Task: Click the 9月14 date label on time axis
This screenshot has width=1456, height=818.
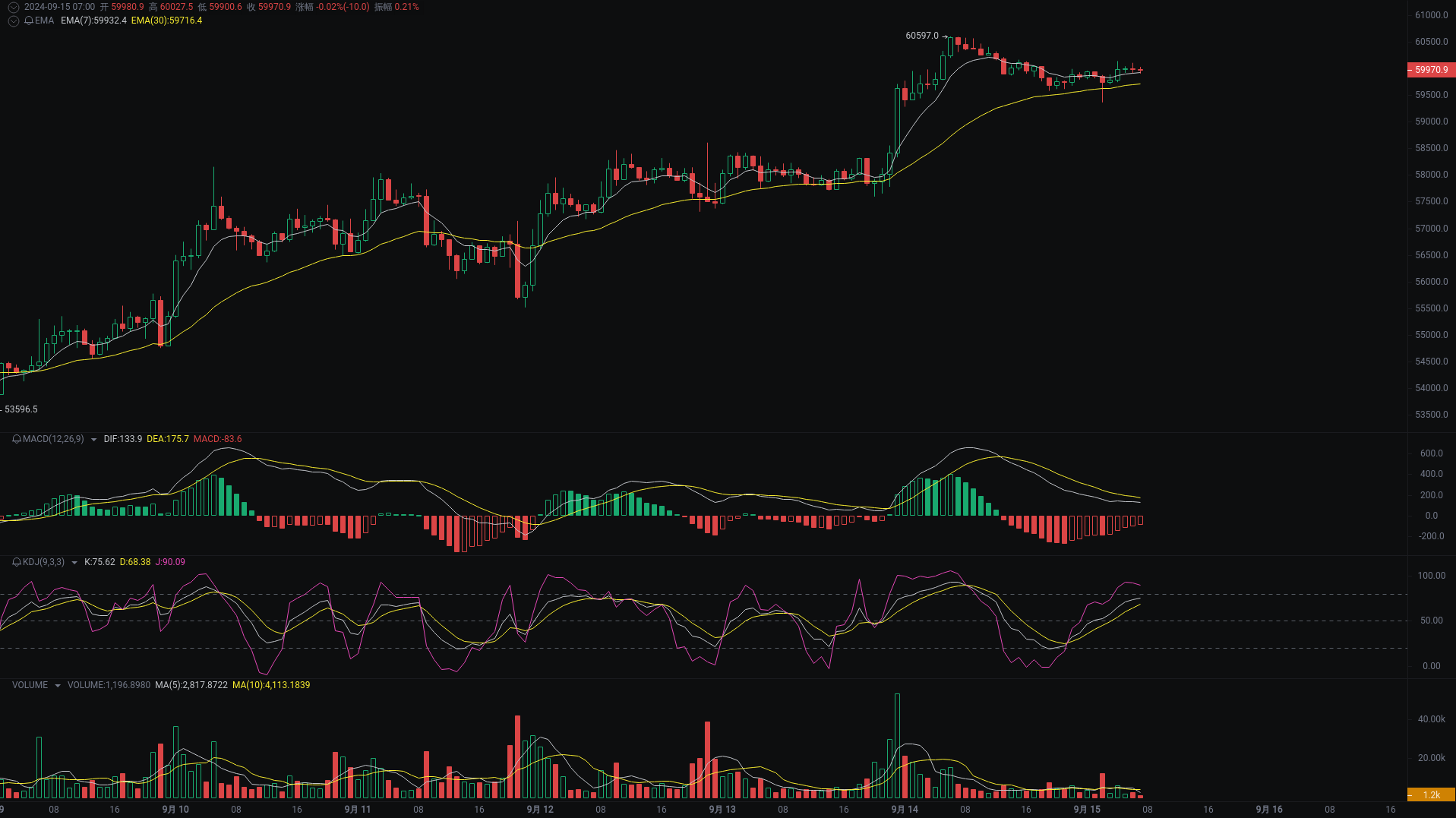Action: click(x=904, y=809)
